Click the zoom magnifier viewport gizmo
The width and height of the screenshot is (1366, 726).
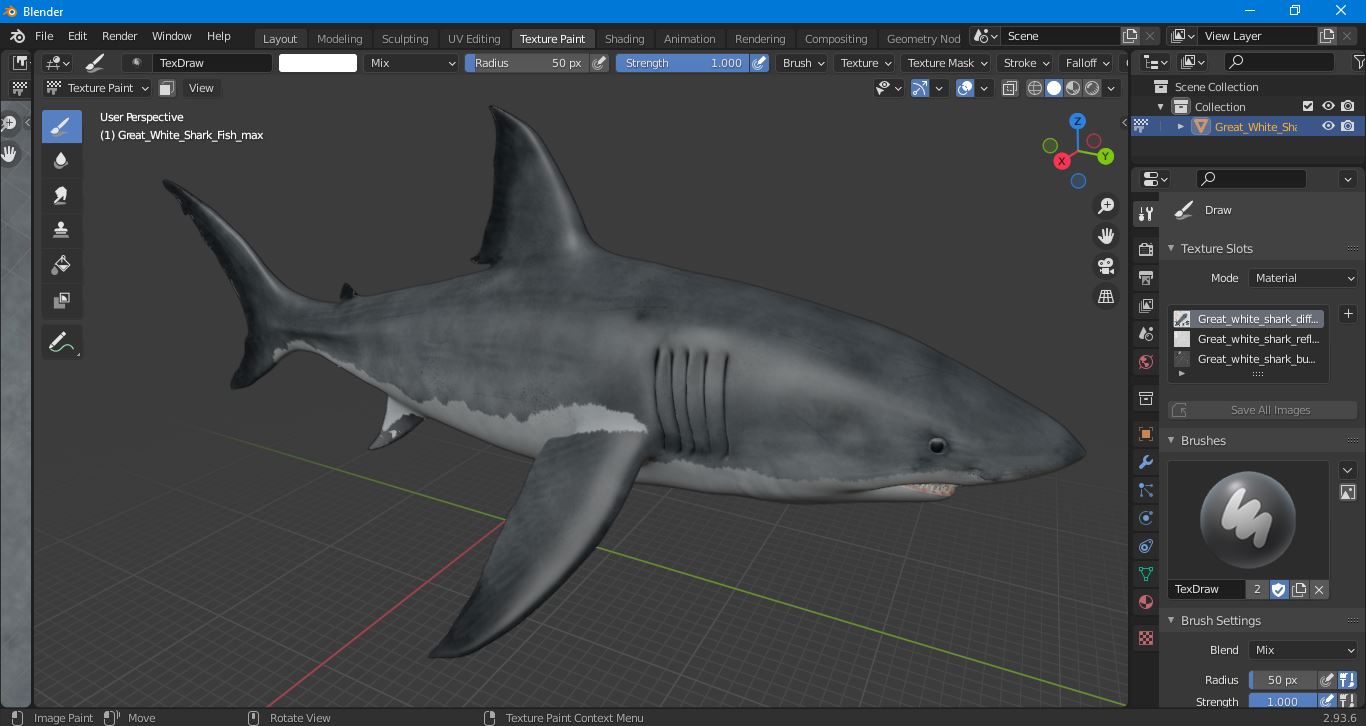pos(1106,206)
